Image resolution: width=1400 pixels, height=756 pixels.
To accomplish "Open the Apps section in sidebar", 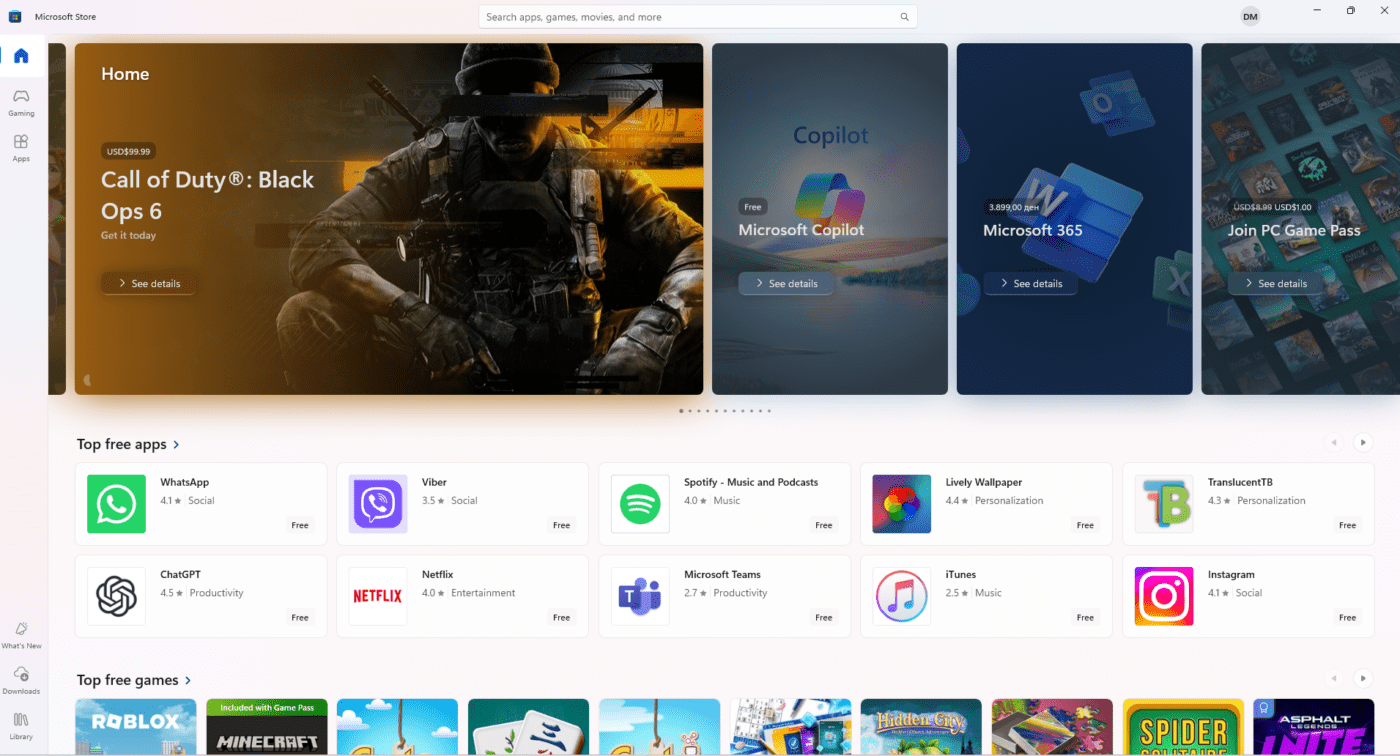I will (x=21, y=148).
